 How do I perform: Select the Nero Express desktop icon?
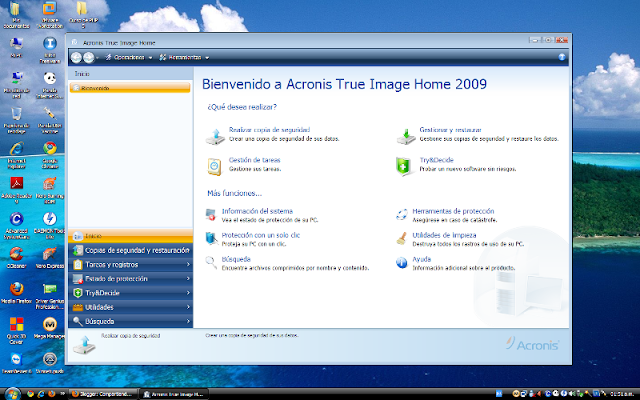pyautogui.click(x=50, y=258)
